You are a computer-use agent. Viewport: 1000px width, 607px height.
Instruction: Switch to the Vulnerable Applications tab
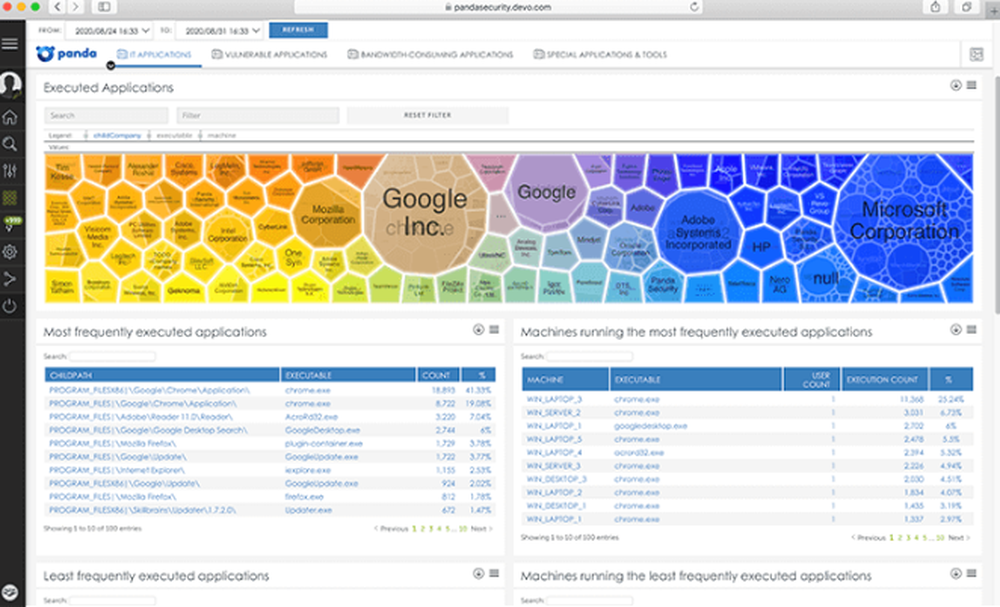click(x=269, y=55)
